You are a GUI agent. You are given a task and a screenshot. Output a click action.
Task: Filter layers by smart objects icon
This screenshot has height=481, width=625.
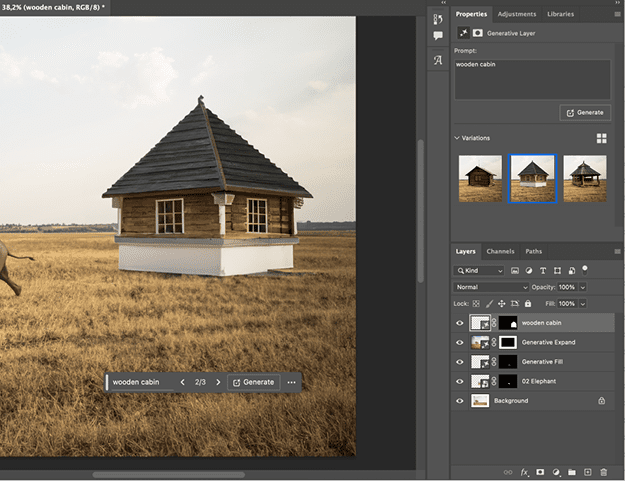(572, 271)
